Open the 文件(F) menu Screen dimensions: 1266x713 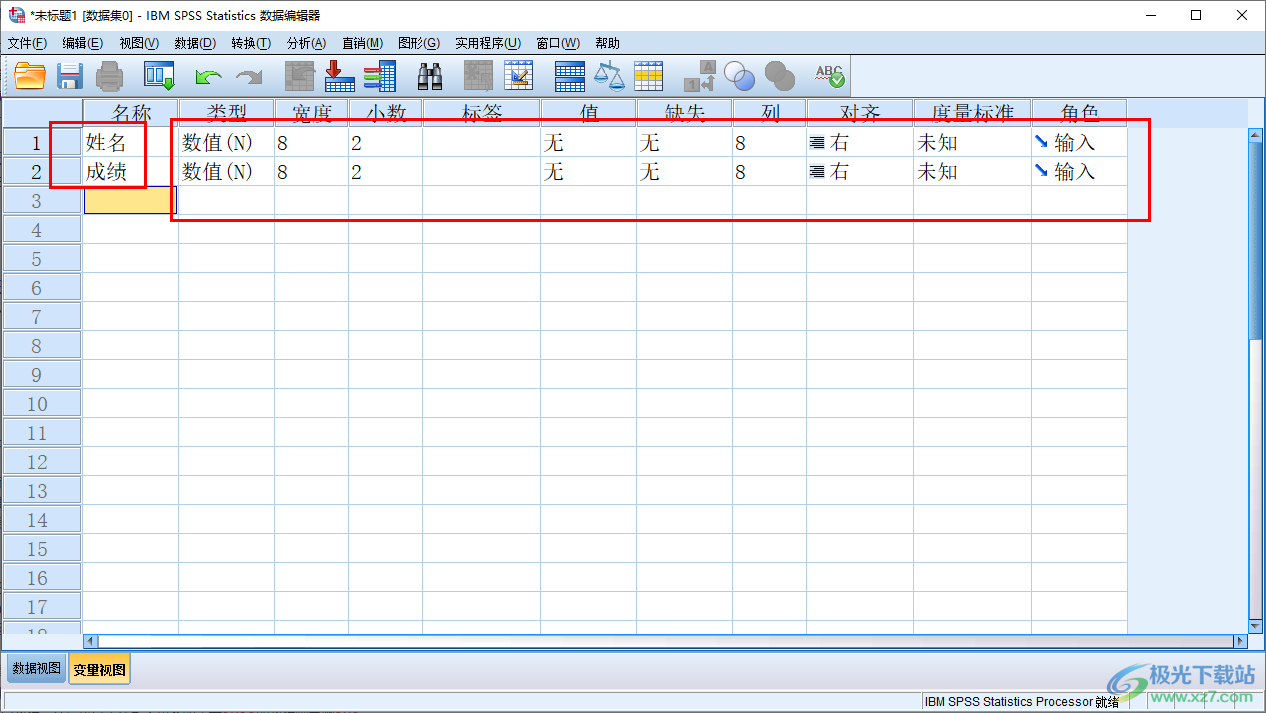27,43
